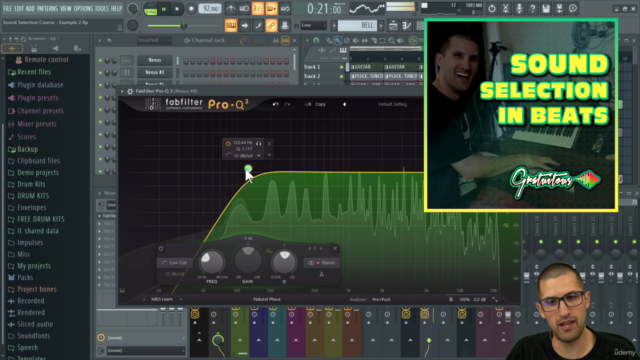
Task: Toggle Track 2 mute LED in playlist
Action: coord(342,76)
